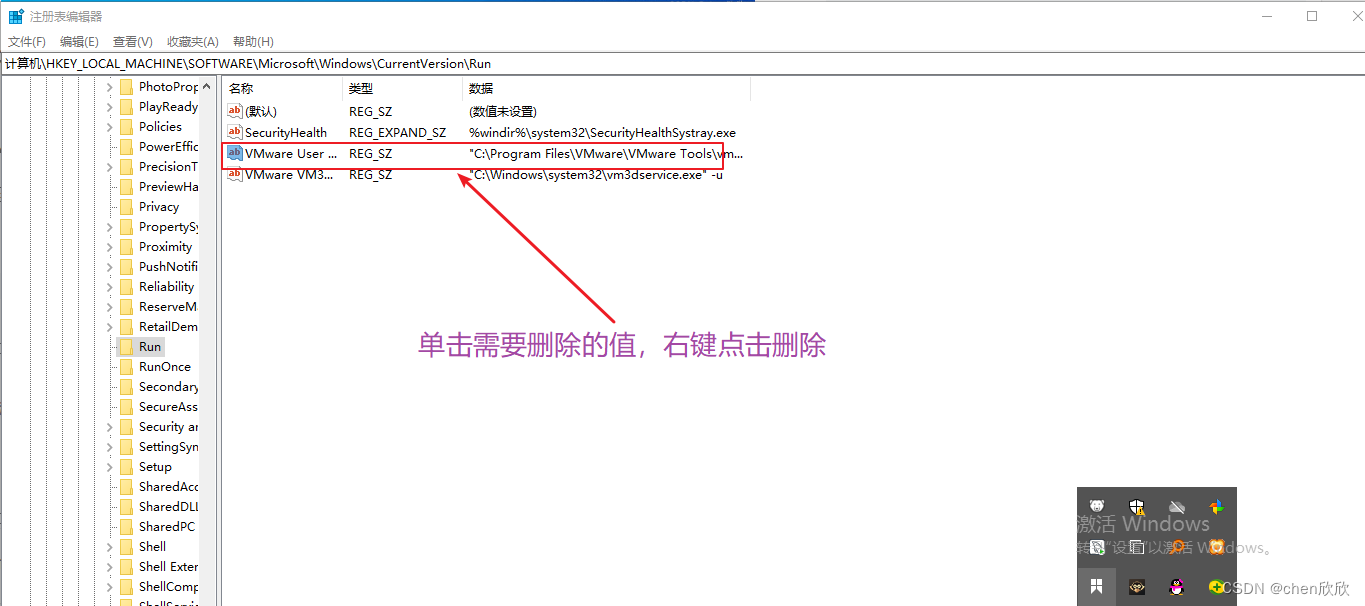The height and width of the screenshot is (606, 1365).
Task: Open the Windows Security shield tray icon
Action: 1137,507
